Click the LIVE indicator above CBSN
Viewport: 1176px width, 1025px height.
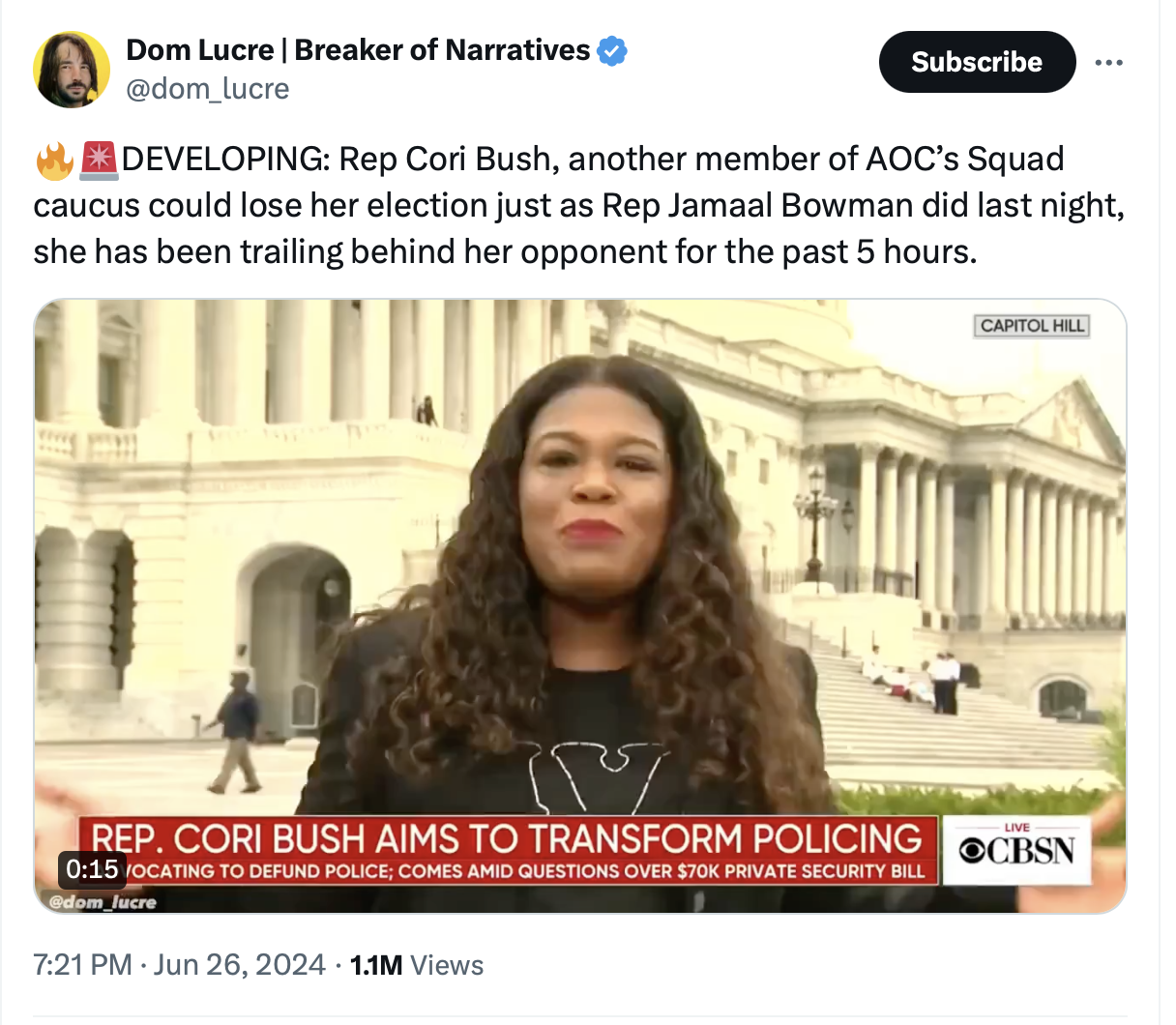1017,828
